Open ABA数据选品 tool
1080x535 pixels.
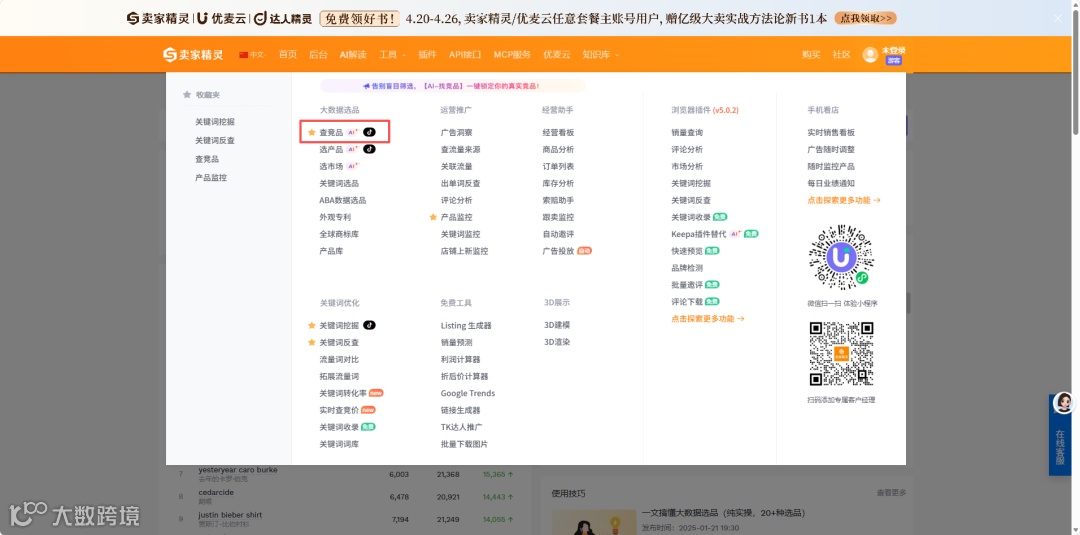pyautogui.click(x=342, y=200)
